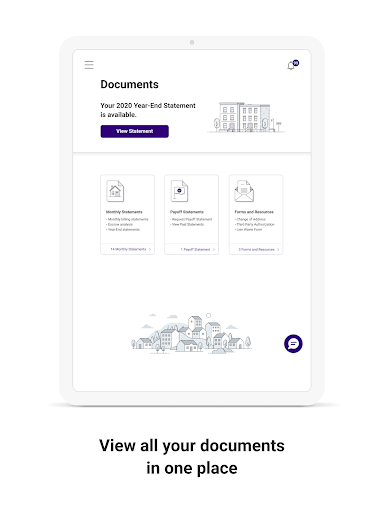
Task: Select the Monthly Statements house document icon
Action: click(x=115, y=191)
